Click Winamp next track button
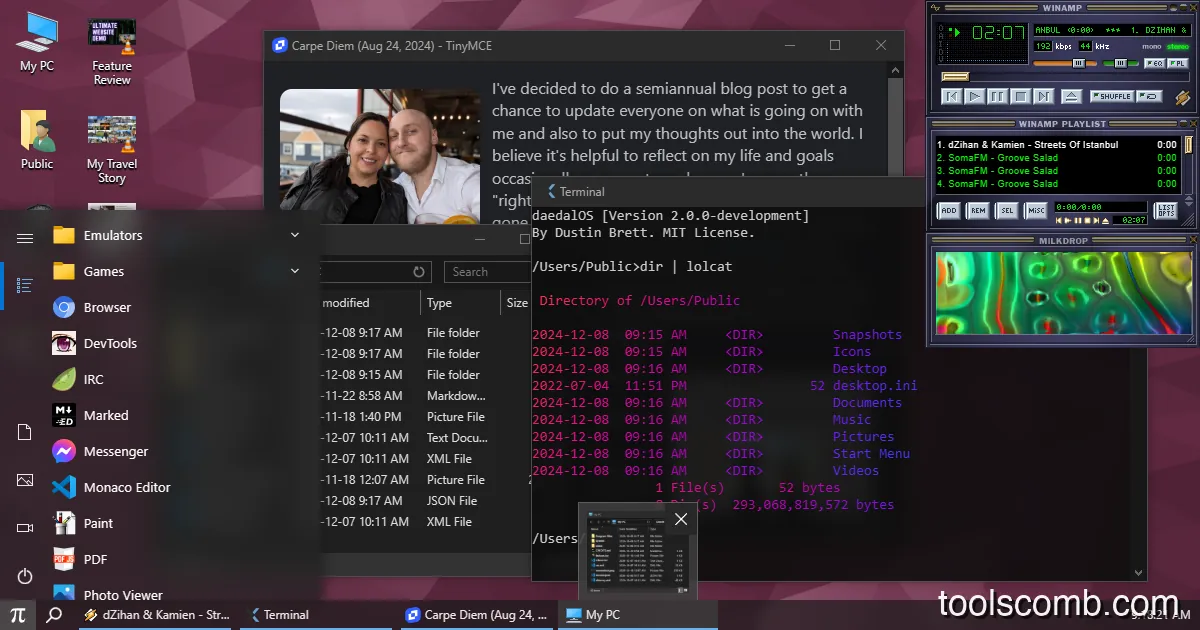Image resolution: width=1200 pixels, height=630 pixels. coord(1044,96)
